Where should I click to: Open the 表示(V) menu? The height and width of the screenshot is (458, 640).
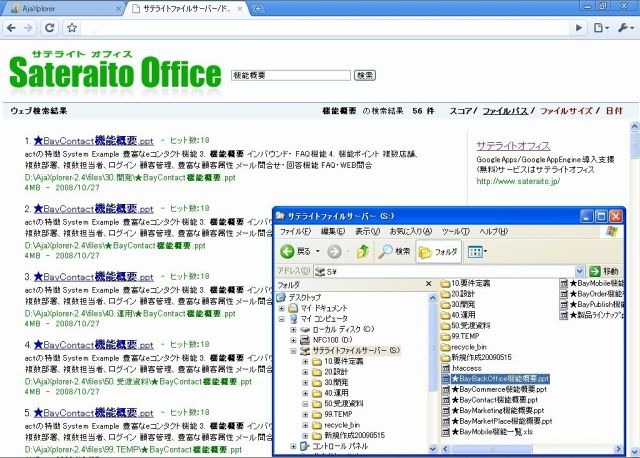(x=367, y=231)
